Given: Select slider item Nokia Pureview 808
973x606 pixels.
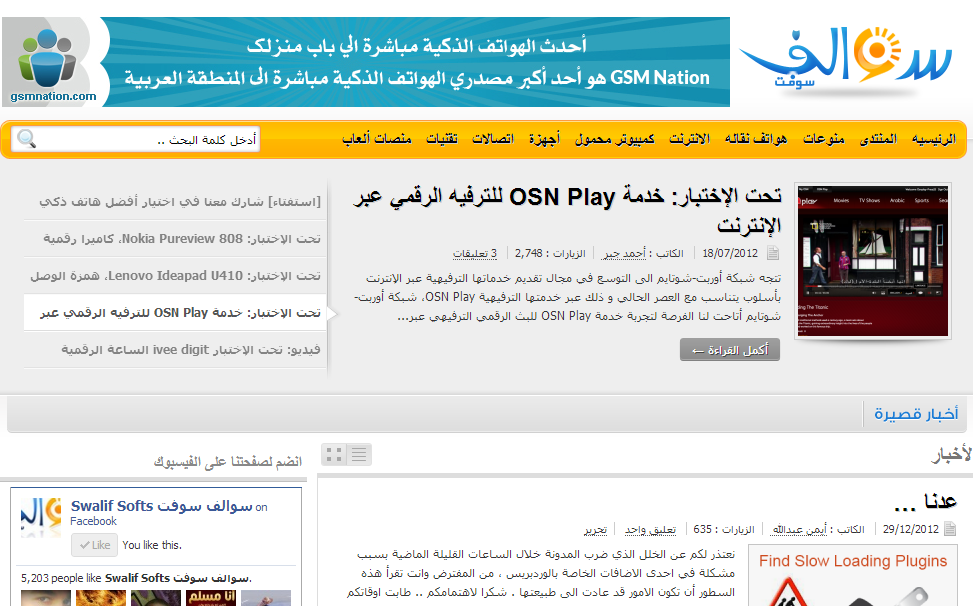Looking at the screenshot, I should coord(182,239).
